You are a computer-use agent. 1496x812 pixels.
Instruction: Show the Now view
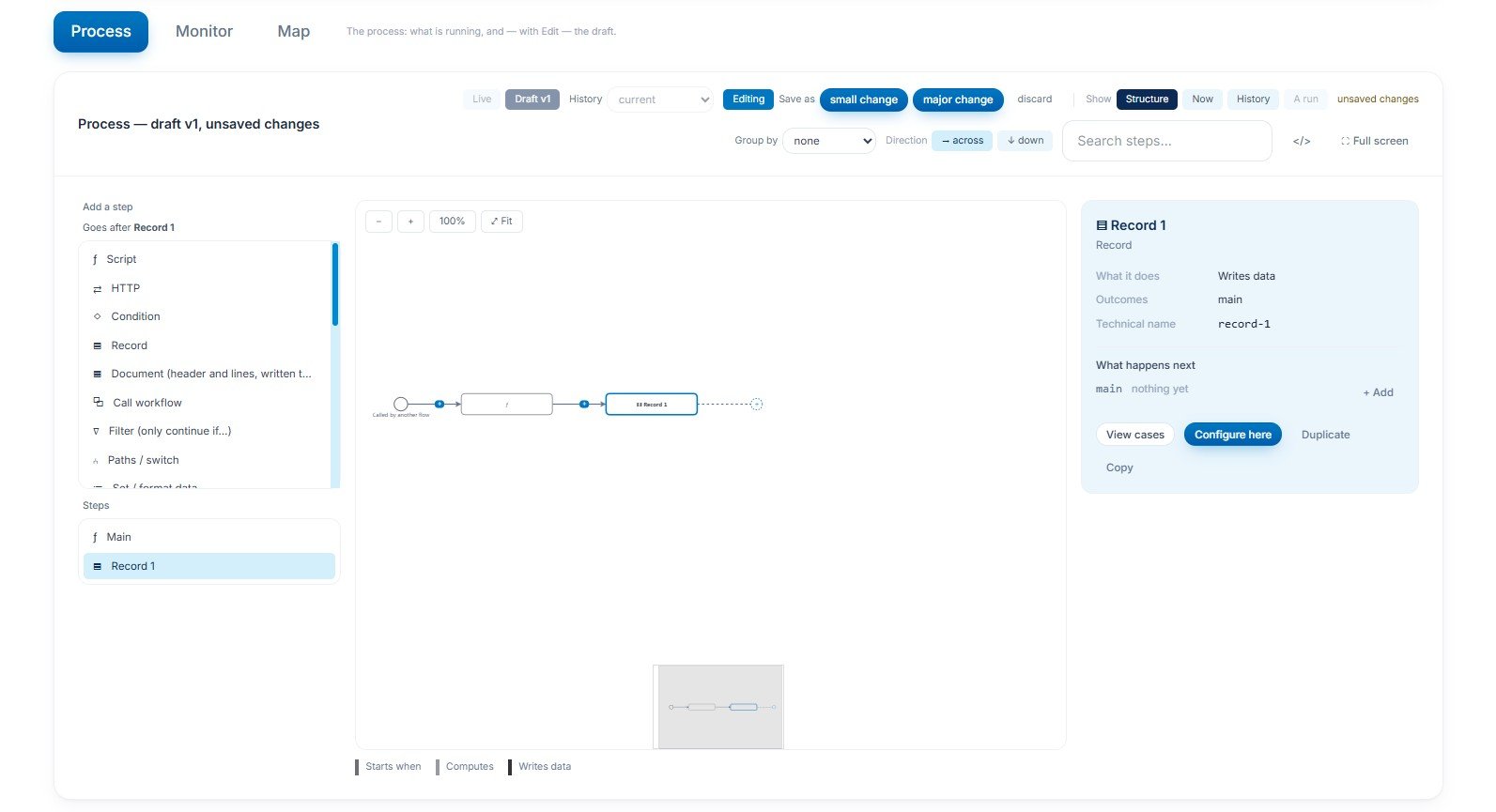1202,100
